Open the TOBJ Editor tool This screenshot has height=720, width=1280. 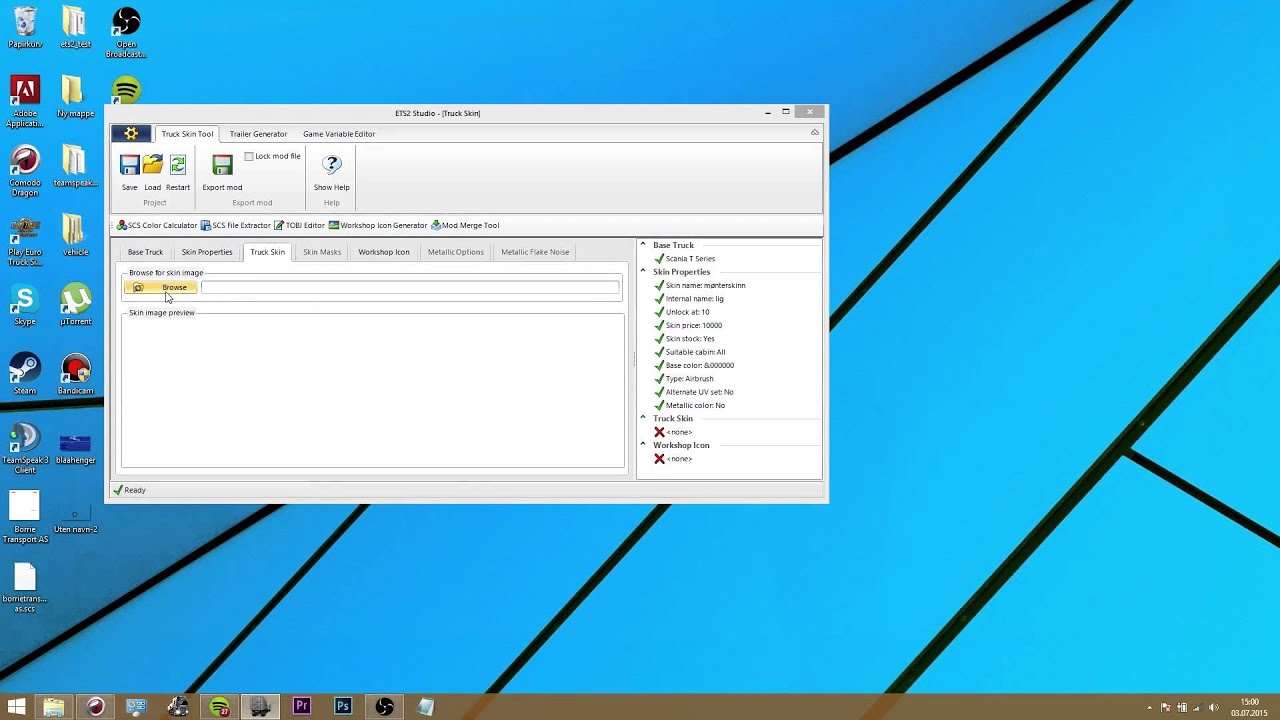tap(299, 225)
